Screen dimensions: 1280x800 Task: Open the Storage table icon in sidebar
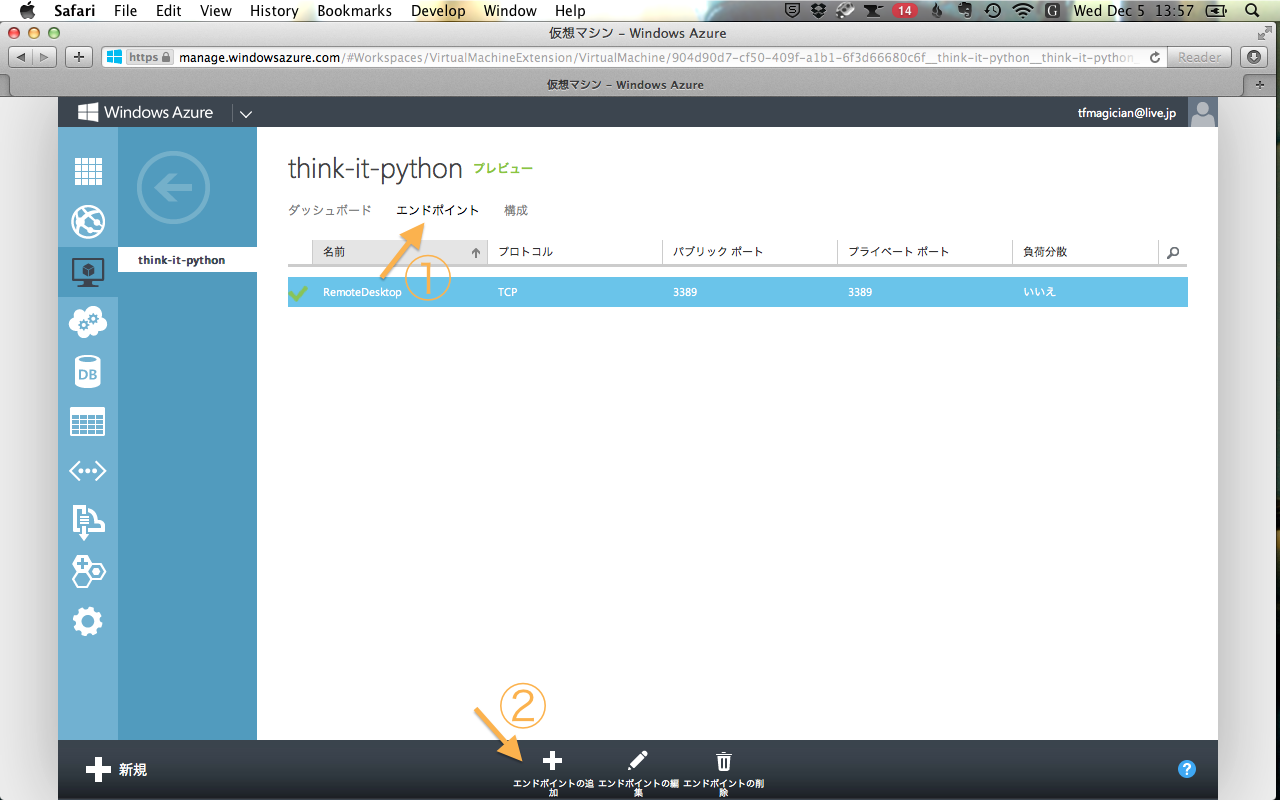(x=88, y=421)
